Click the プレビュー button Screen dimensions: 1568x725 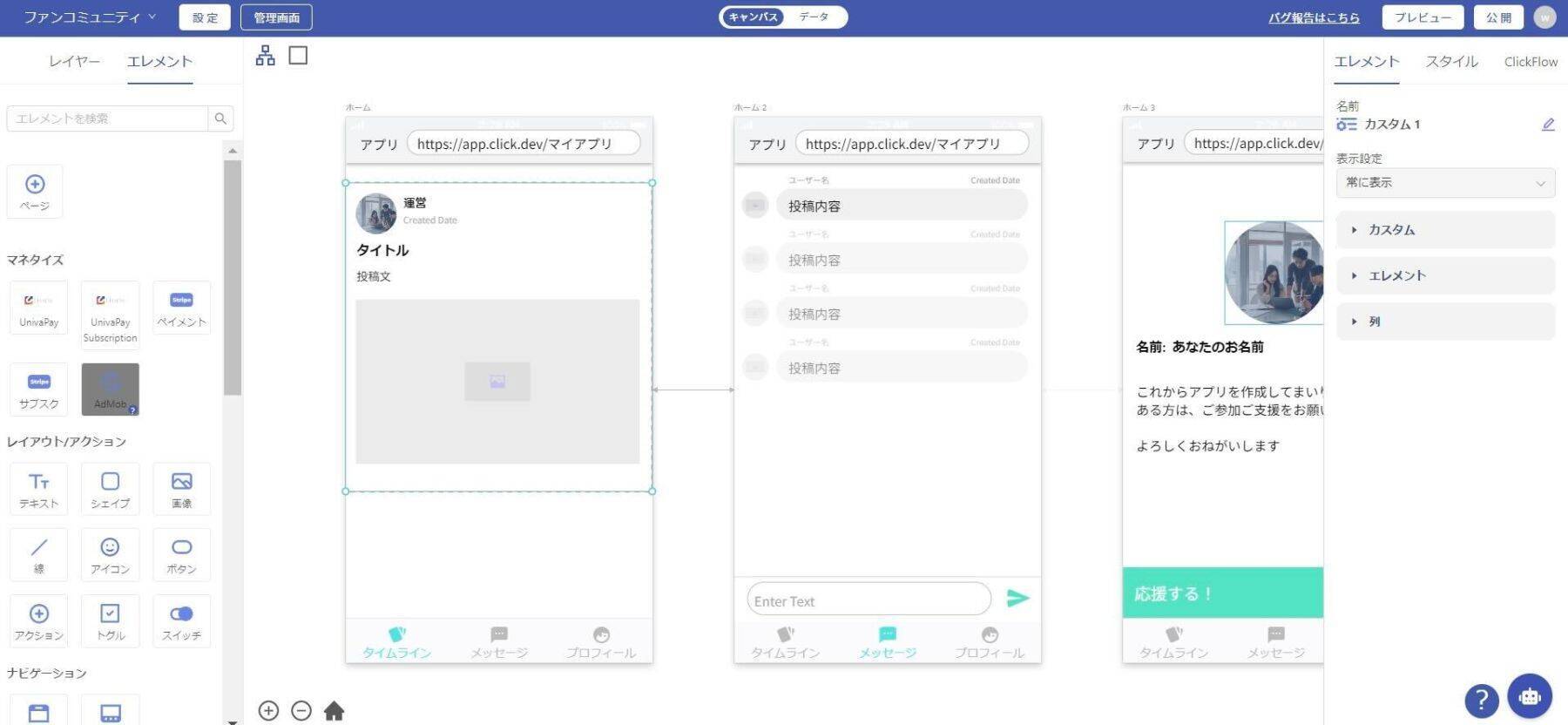[1422, 17]
